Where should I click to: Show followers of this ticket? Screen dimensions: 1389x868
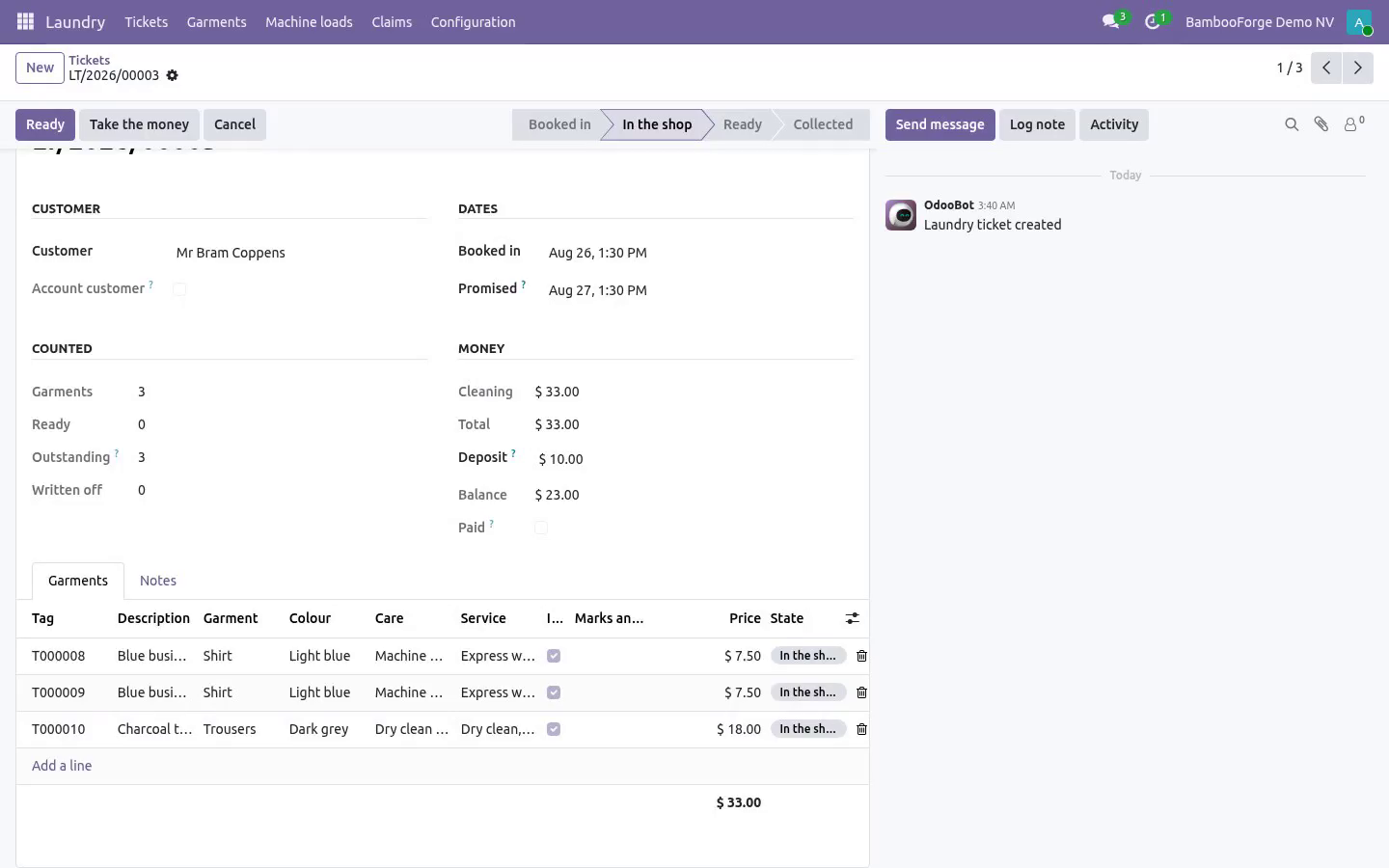tap(1354, 124)
